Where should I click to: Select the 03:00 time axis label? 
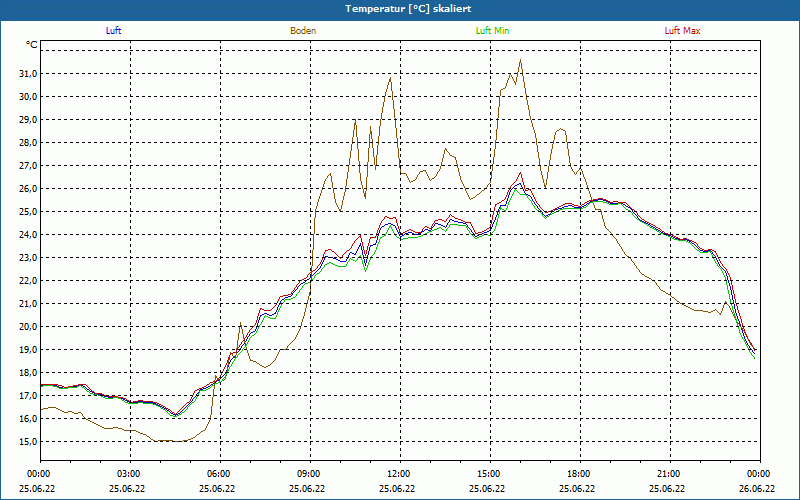pyautogui.click(x=129, y=475)
